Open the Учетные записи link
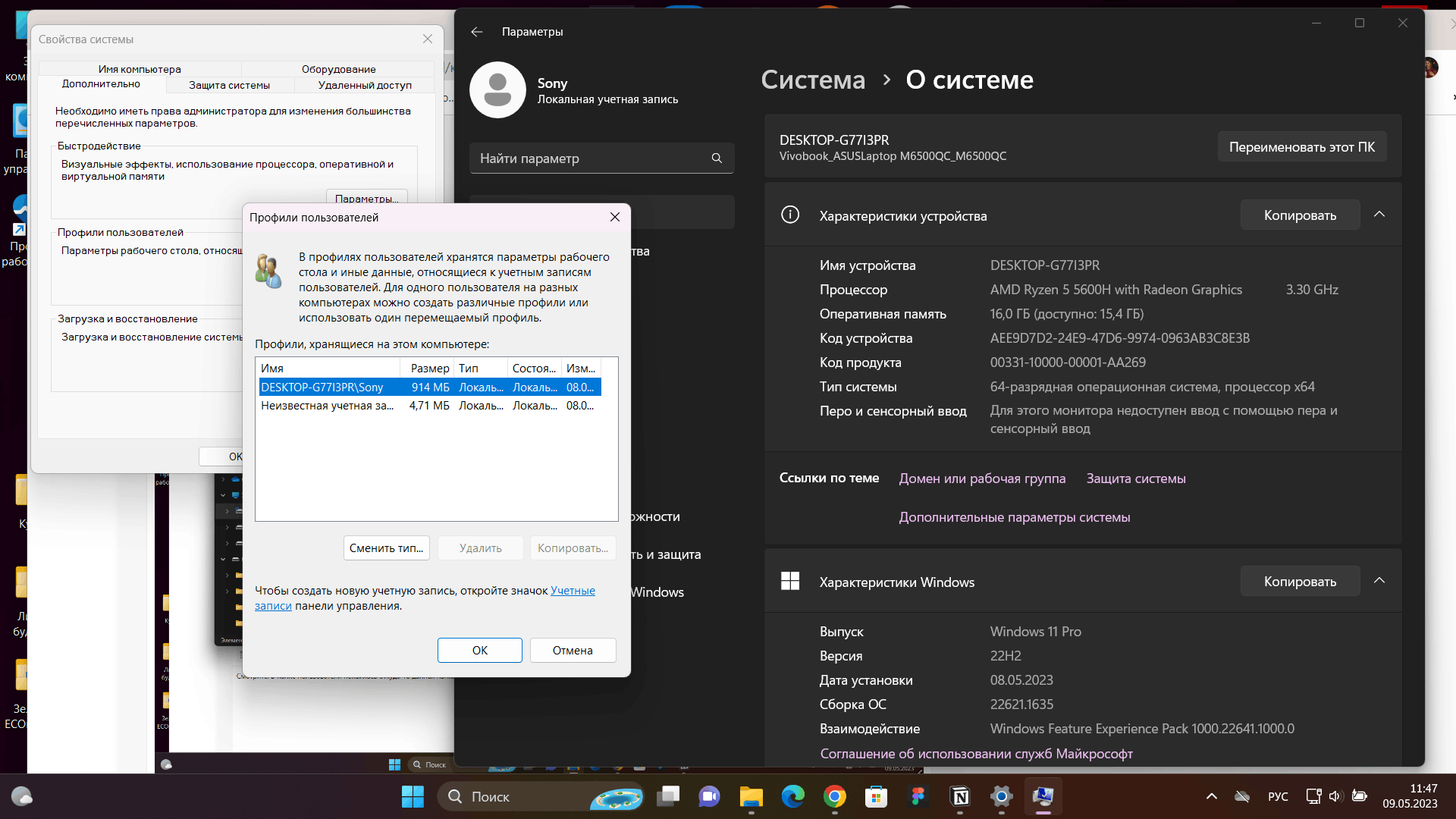The image size is (1456, 819). [x=573, y=591]
